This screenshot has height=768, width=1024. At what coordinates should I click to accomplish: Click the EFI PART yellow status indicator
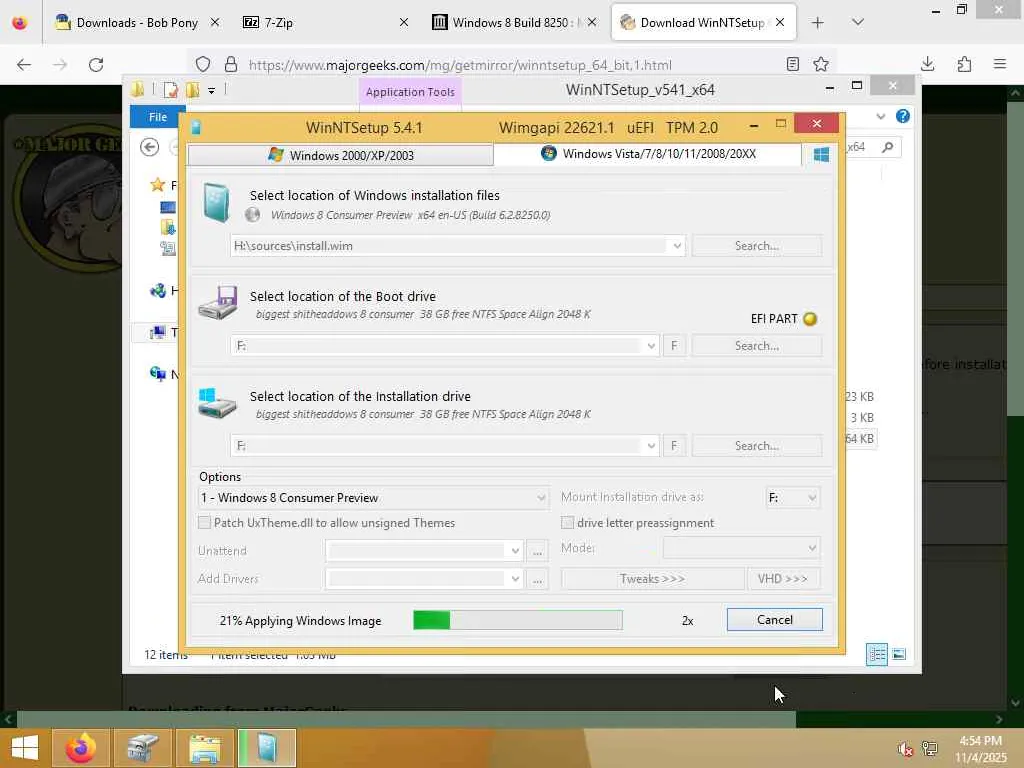point(810,319)
